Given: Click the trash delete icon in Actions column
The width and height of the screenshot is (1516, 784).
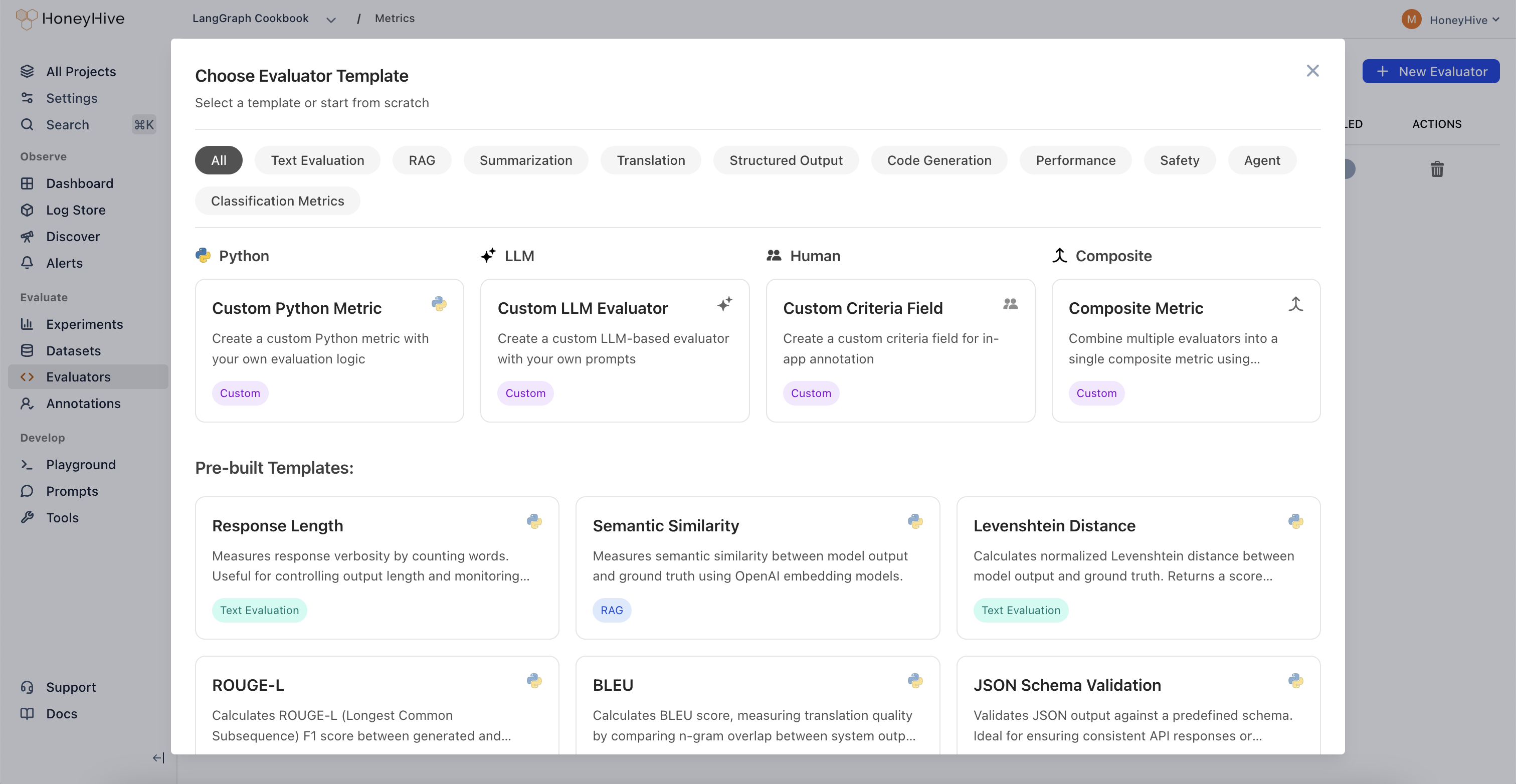Looking at the screenshot, I should 1437,169.
